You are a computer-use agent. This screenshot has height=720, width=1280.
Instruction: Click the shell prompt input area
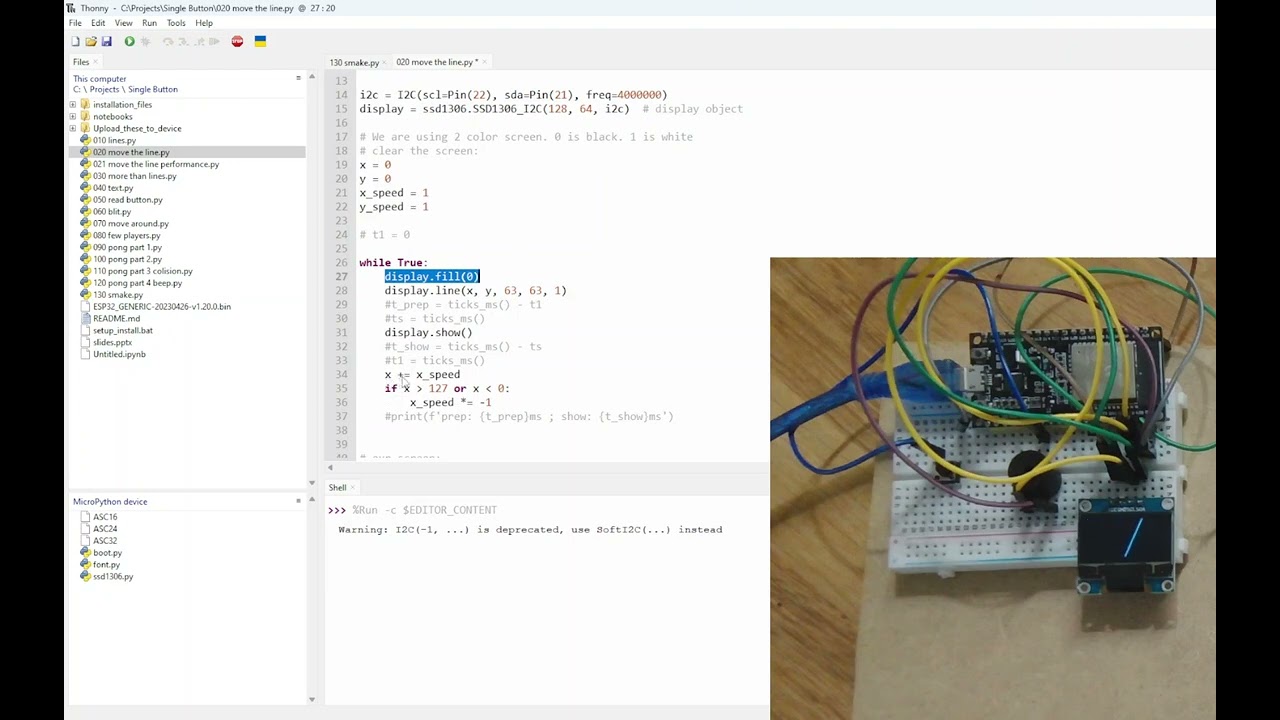tap(546, 510)
